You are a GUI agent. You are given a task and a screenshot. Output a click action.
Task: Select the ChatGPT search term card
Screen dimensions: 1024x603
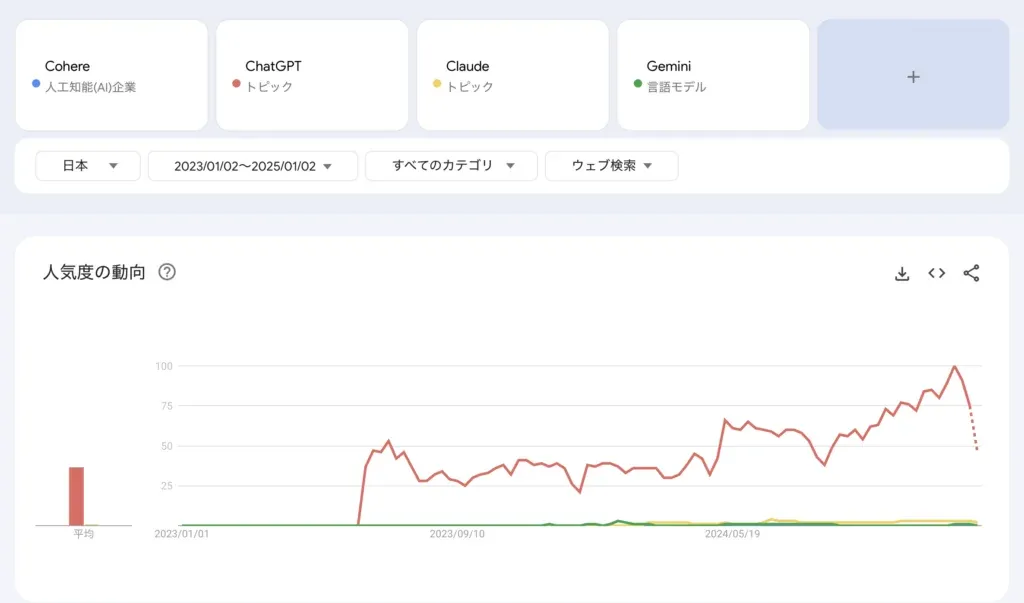(x=312, y=75)
